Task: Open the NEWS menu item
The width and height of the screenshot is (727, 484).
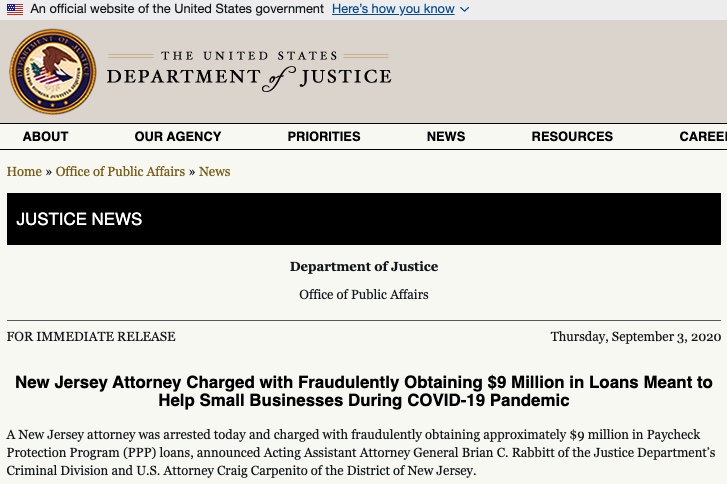Action: click(x=446, y=136)
